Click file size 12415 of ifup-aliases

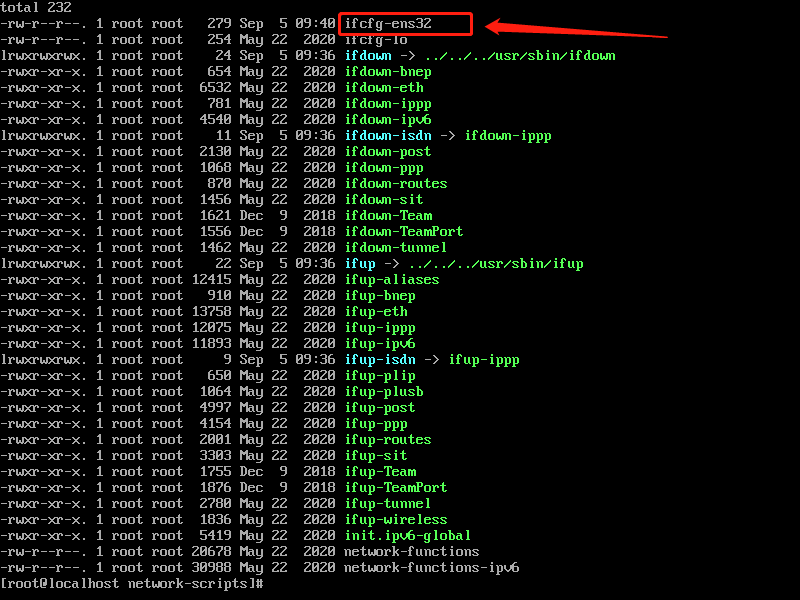pyautogui.click(x=211, y=280)
